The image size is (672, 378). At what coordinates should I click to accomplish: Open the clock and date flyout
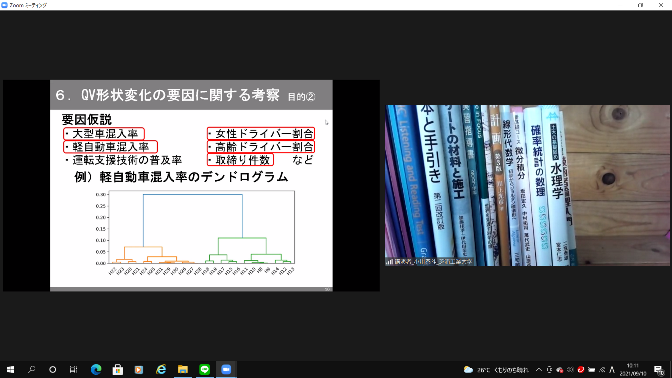(x=633, y=369)
